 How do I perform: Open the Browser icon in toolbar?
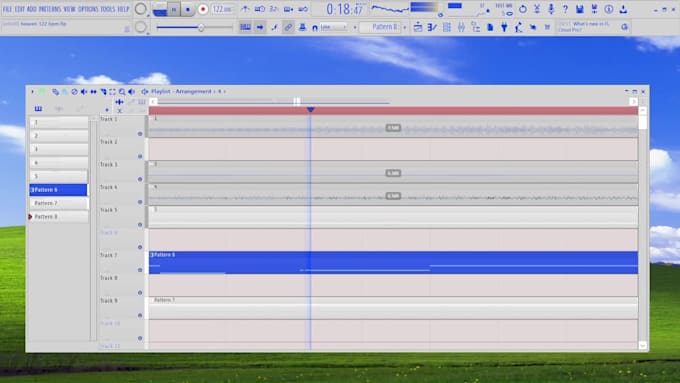click(x=475, y=27)
